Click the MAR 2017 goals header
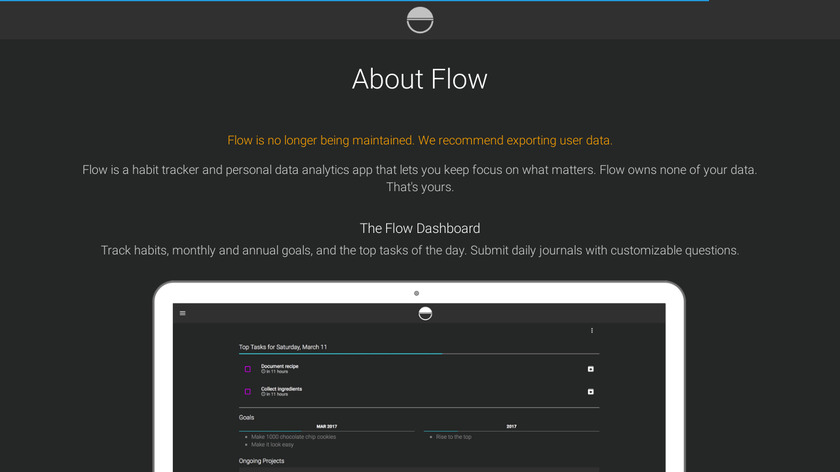This screenshot has height=472, width=840. coord(326,426)
